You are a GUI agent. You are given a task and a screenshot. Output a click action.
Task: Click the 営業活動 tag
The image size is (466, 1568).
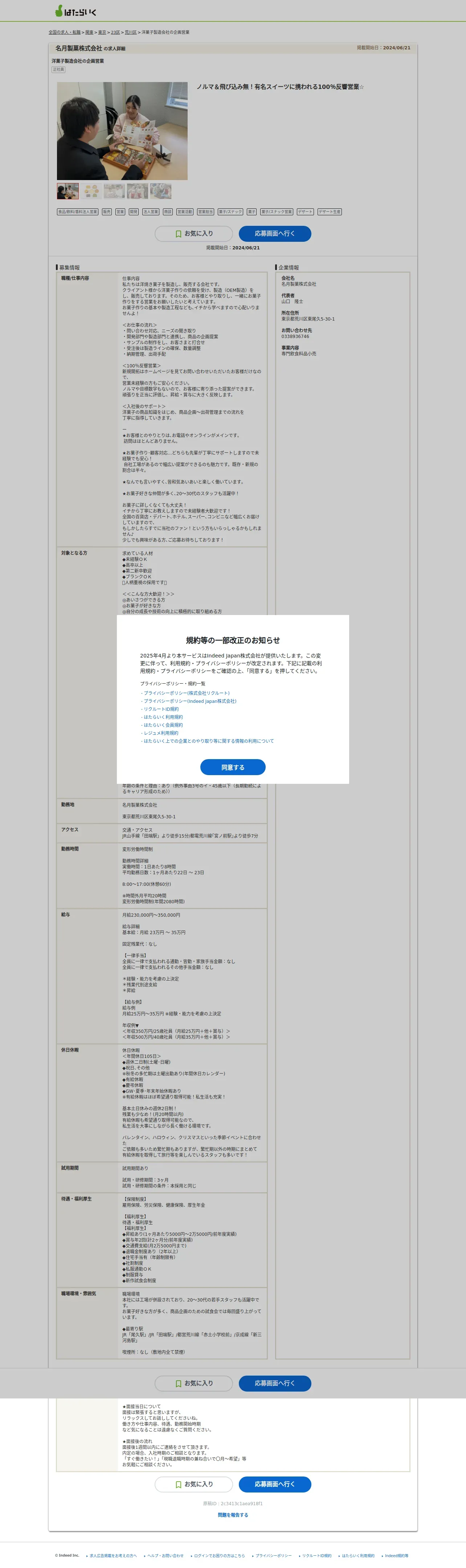pyautogui.click(x=185, y=212)
